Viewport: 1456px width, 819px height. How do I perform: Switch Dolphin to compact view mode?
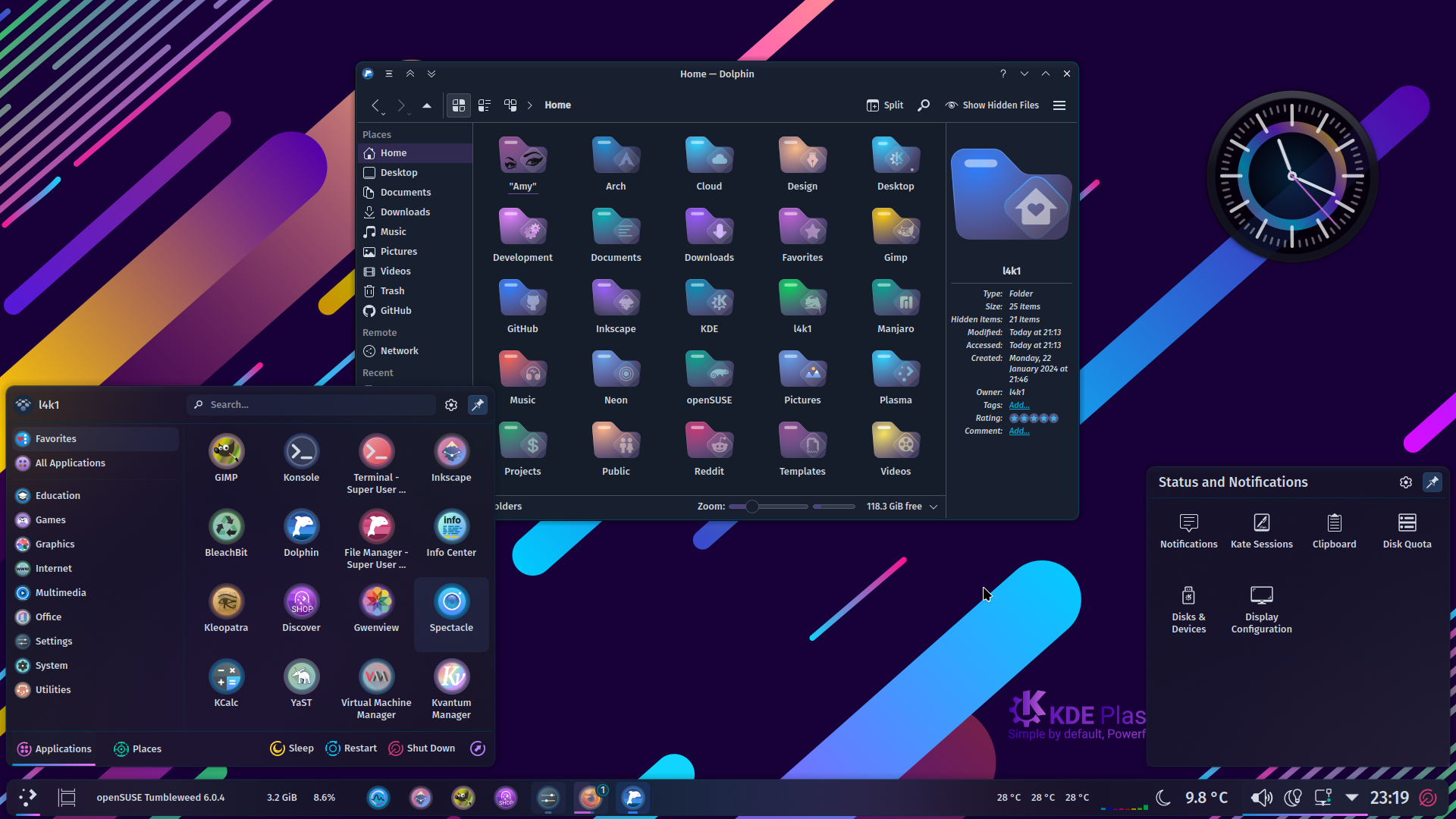tap(485, 105)
